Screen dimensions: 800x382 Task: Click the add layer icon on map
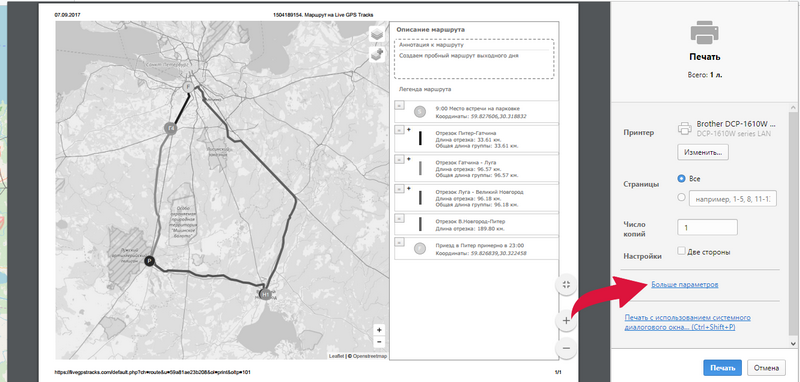pyautogui.click(x=377, y=54)
